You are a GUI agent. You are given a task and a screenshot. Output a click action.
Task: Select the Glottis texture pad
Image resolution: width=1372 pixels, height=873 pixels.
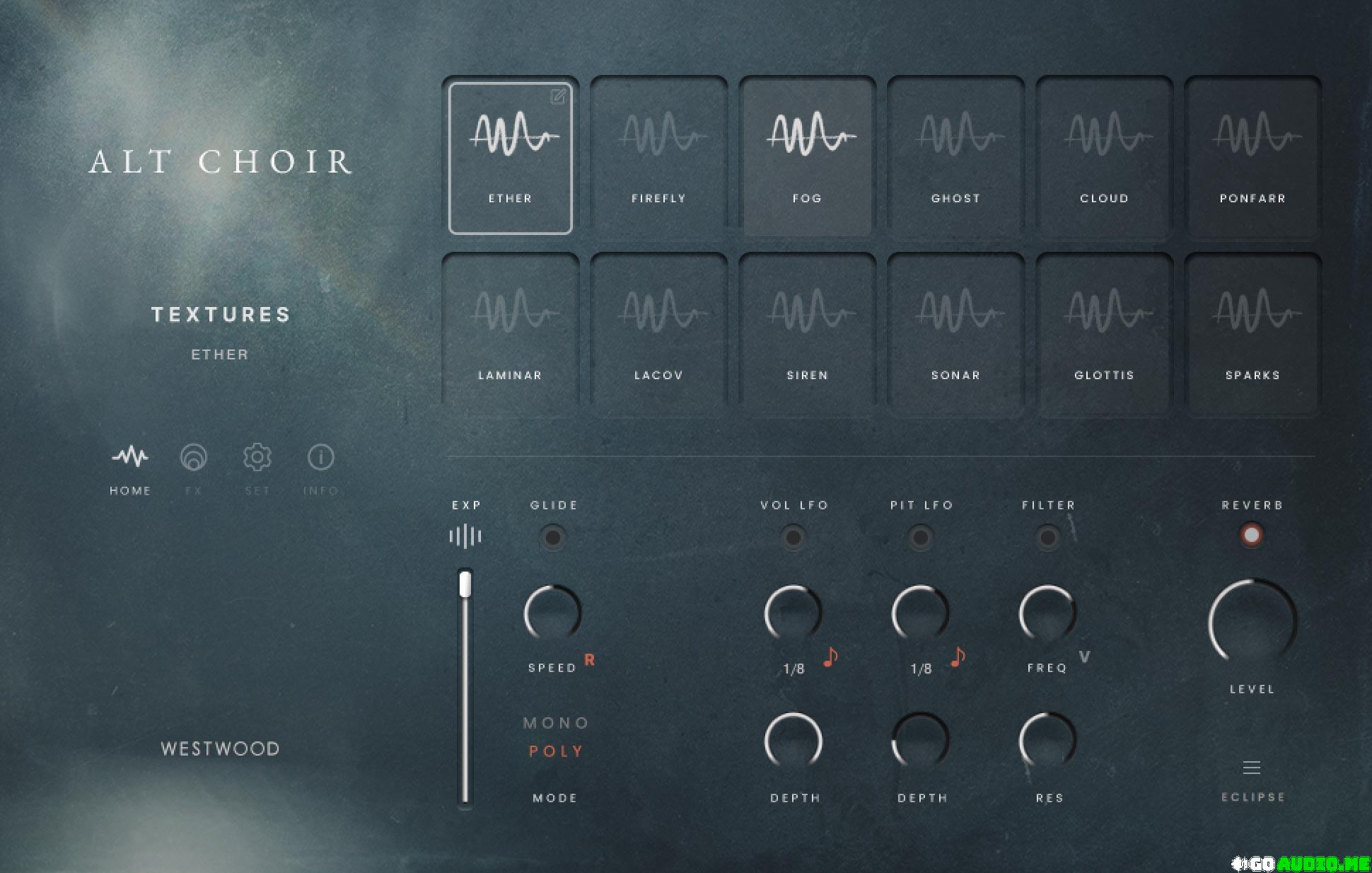1104,333
